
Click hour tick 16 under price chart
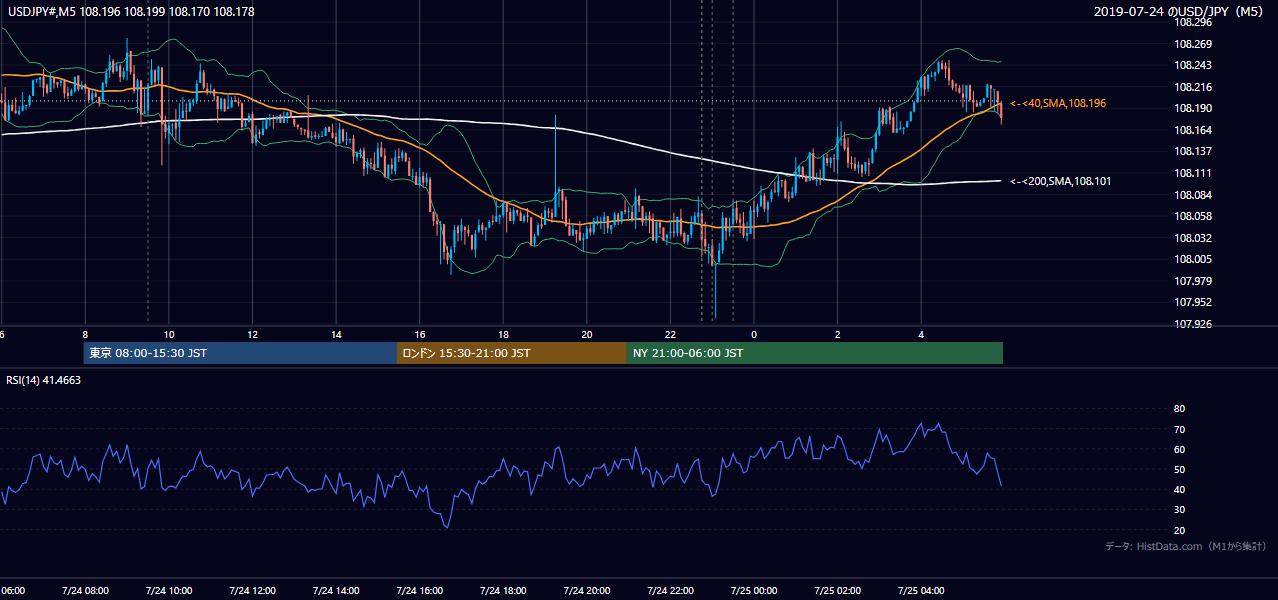pyautogui.click(x=419, y=335)
